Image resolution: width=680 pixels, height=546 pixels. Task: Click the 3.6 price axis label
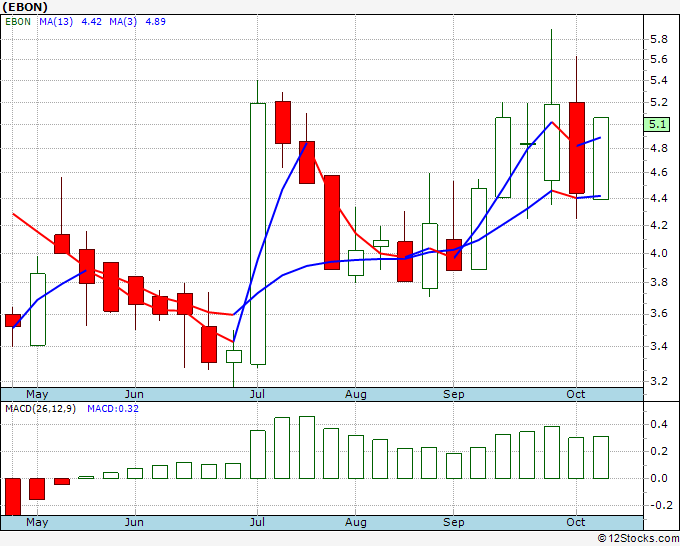[x=659, y=314]
